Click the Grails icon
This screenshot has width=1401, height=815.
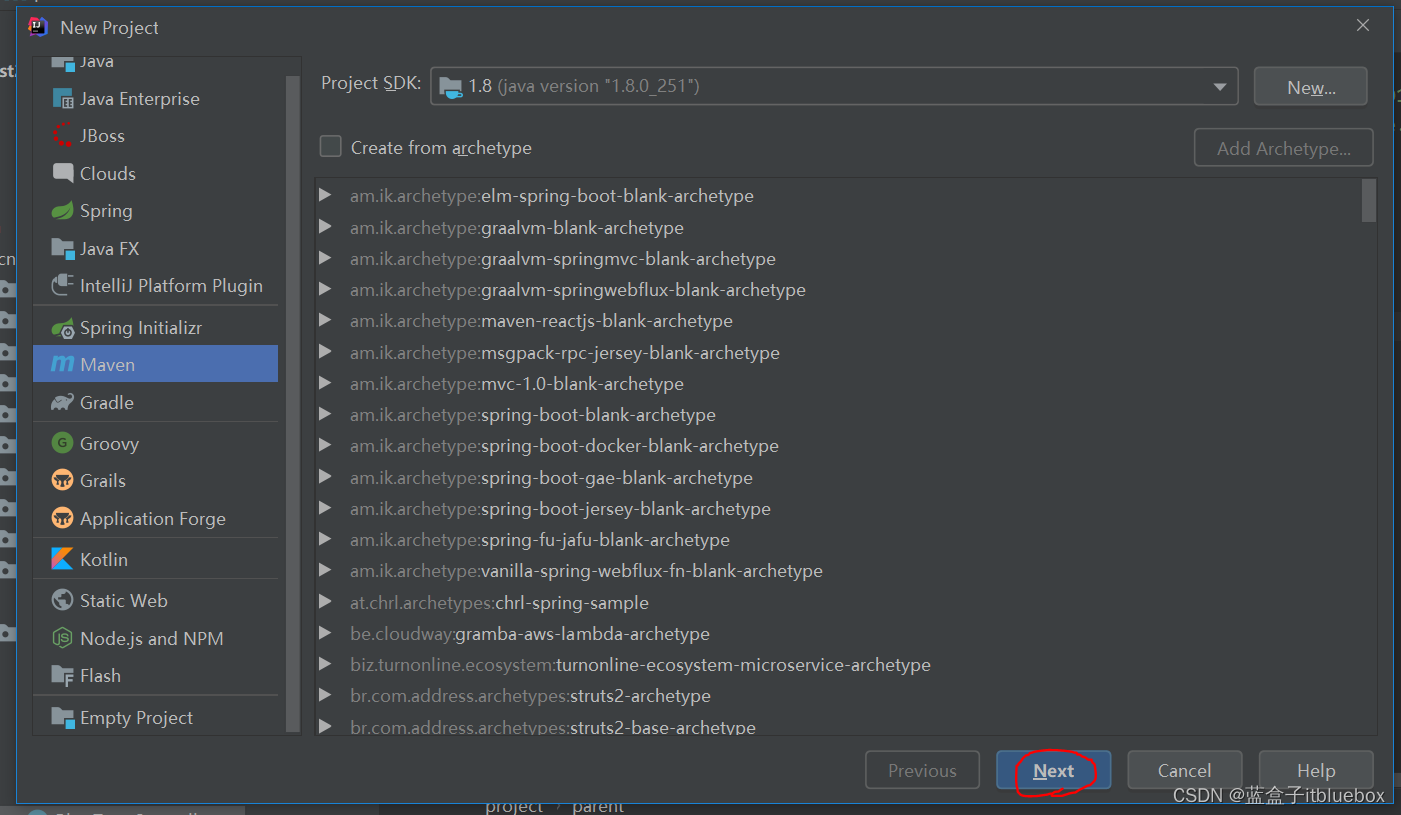point(63,481)
